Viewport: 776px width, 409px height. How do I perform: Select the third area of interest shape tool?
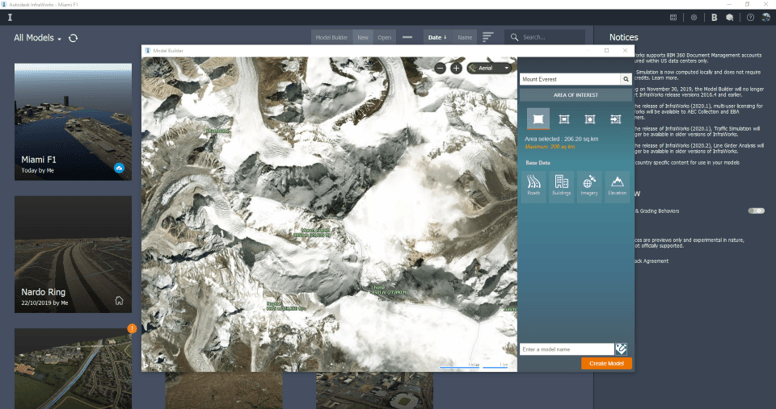pos(589,119)
